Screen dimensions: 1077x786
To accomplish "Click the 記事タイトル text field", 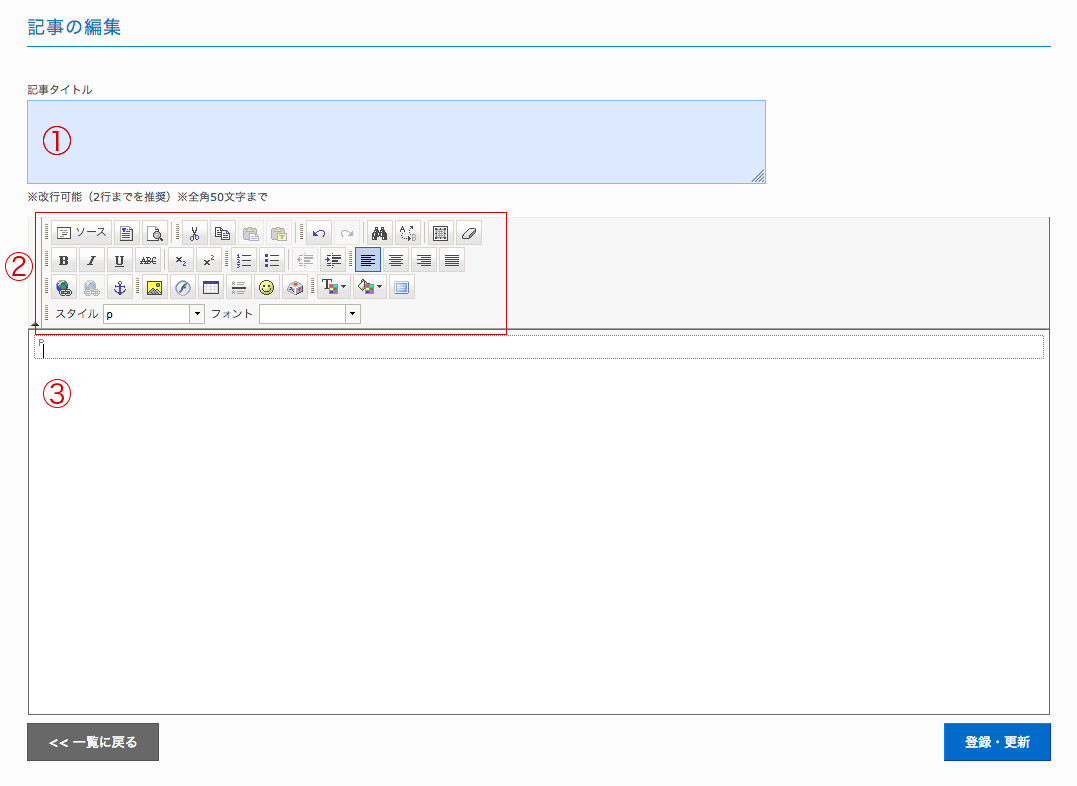I will (x=396, y=142).
